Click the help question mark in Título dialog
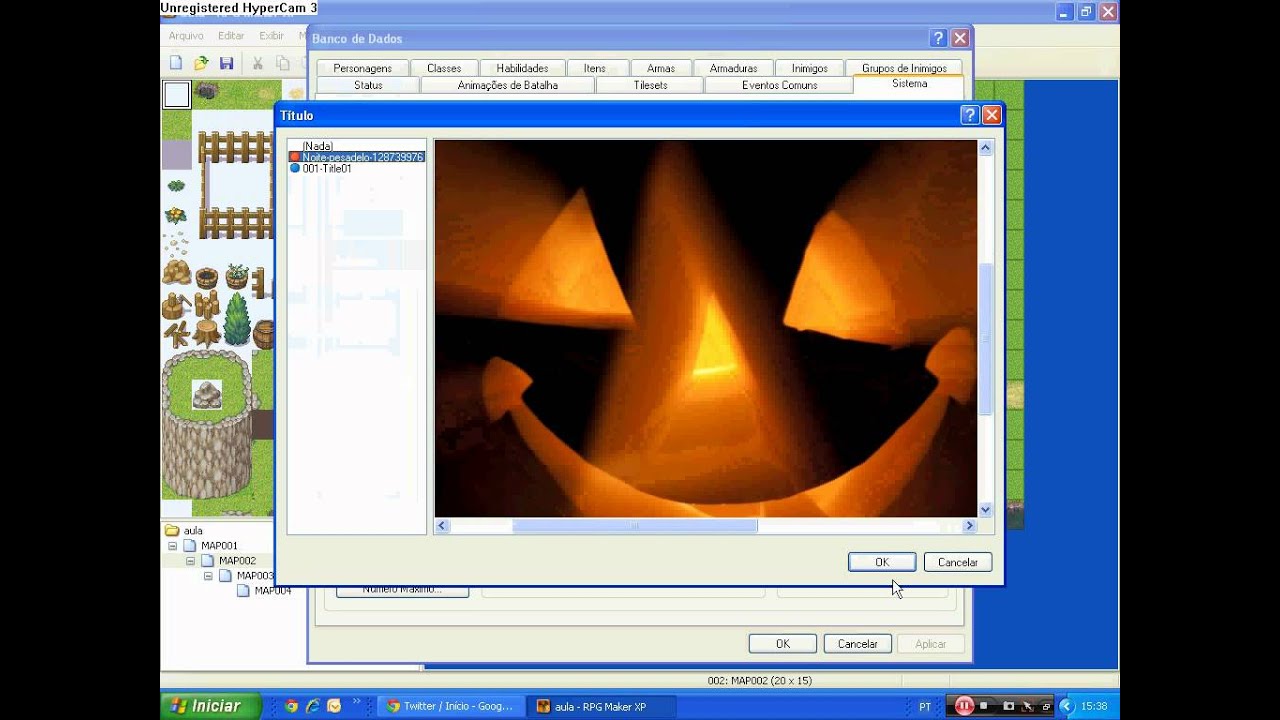This screenshot has height=720, width=1280. click(x=969, y=115)
